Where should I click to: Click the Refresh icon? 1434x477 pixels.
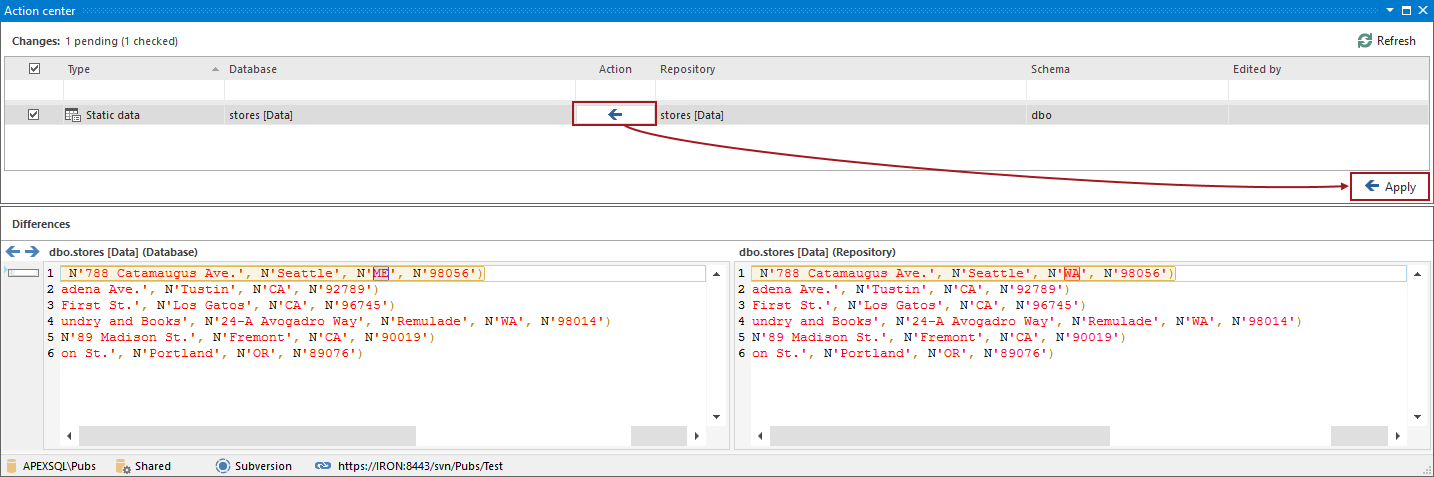[x=1364, y=41]
